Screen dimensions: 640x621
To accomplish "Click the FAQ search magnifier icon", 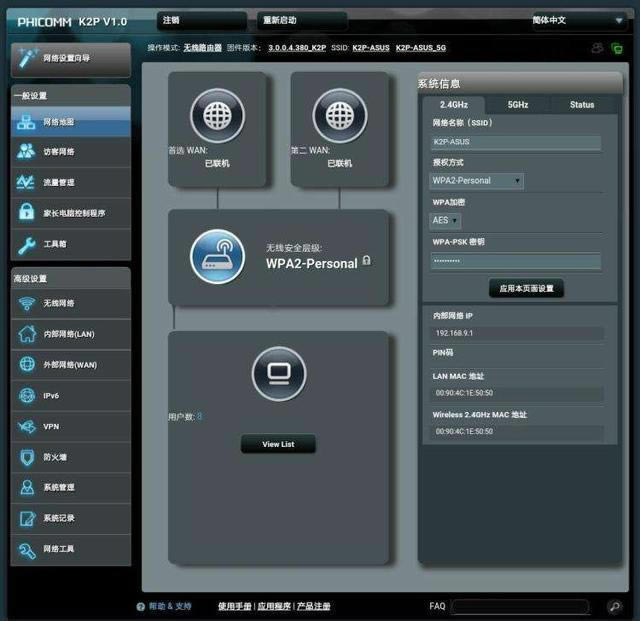I will click(615, 606).
